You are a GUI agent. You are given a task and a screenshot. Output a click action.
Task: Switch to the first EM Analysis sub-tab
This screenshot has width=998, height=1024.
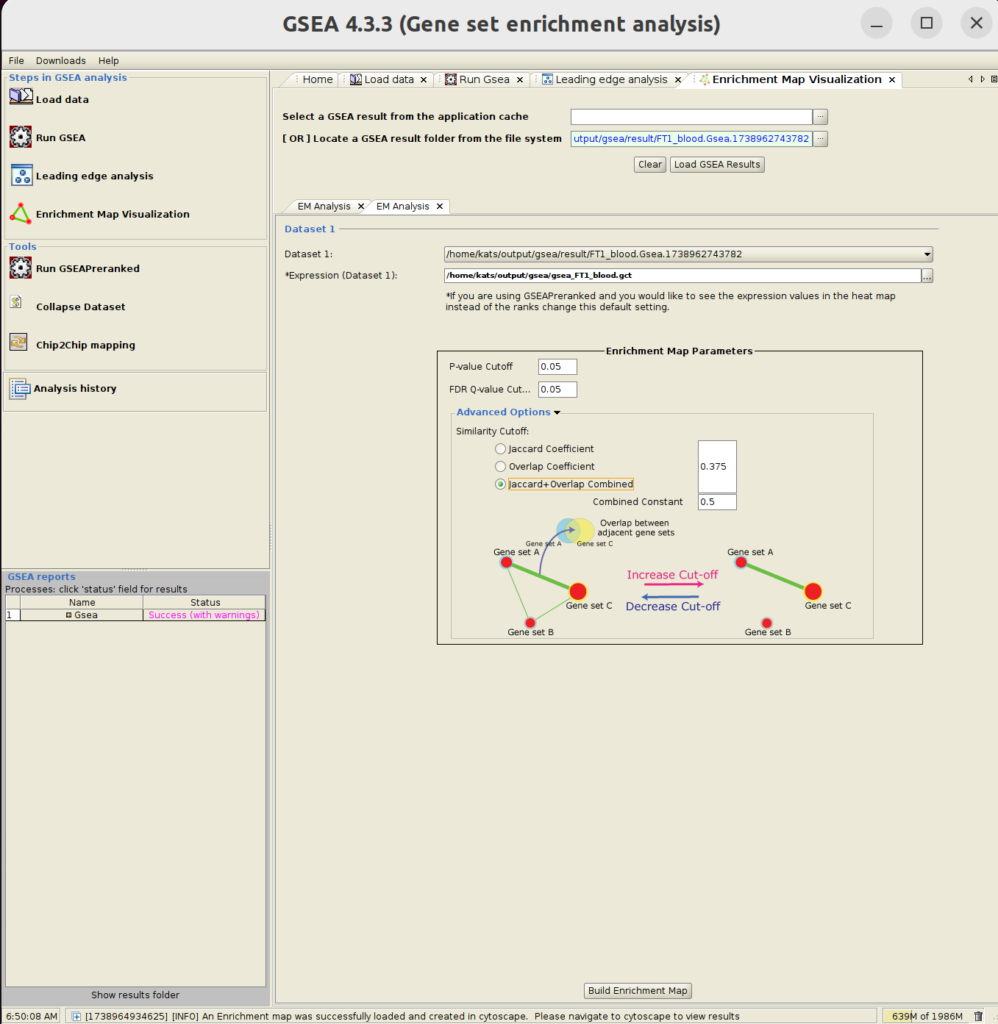coord(324,206)
